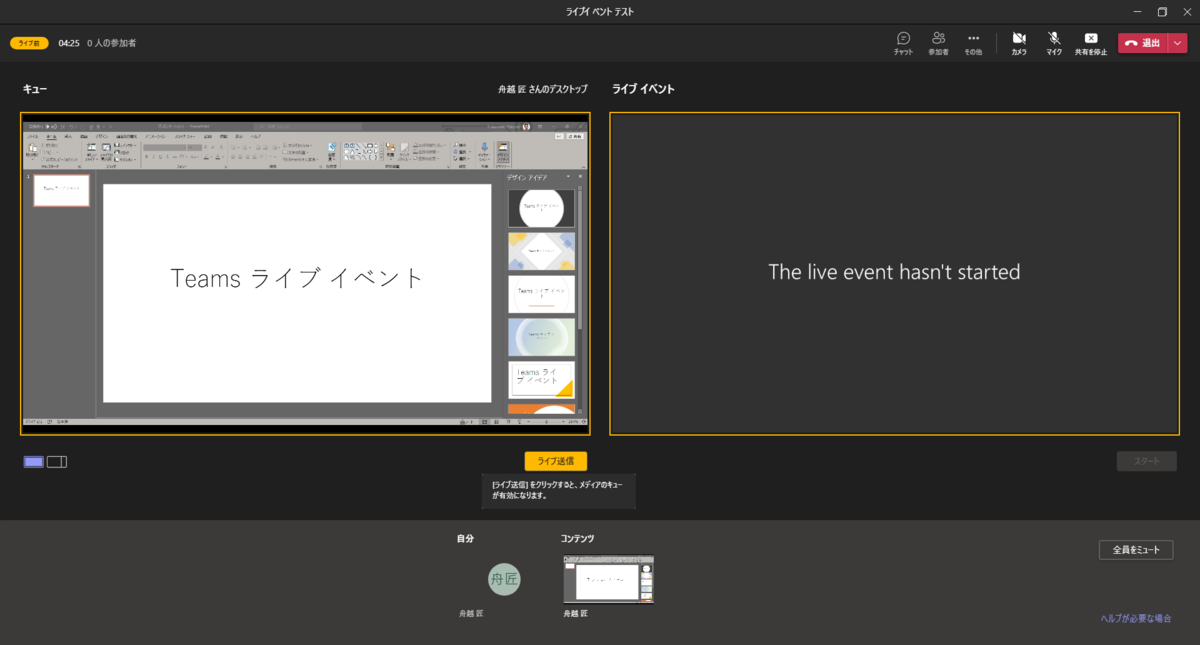1200x645 pixels.
Task: Close the ライブ イベント テスト window
Action: pos(1186,12)
